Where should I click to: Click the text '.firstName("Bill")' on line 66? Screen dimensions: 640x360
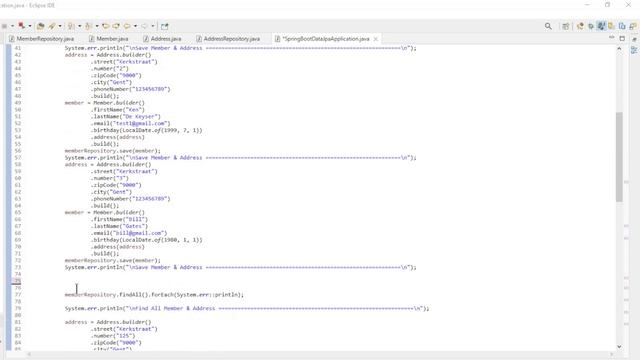click(119, 219)
